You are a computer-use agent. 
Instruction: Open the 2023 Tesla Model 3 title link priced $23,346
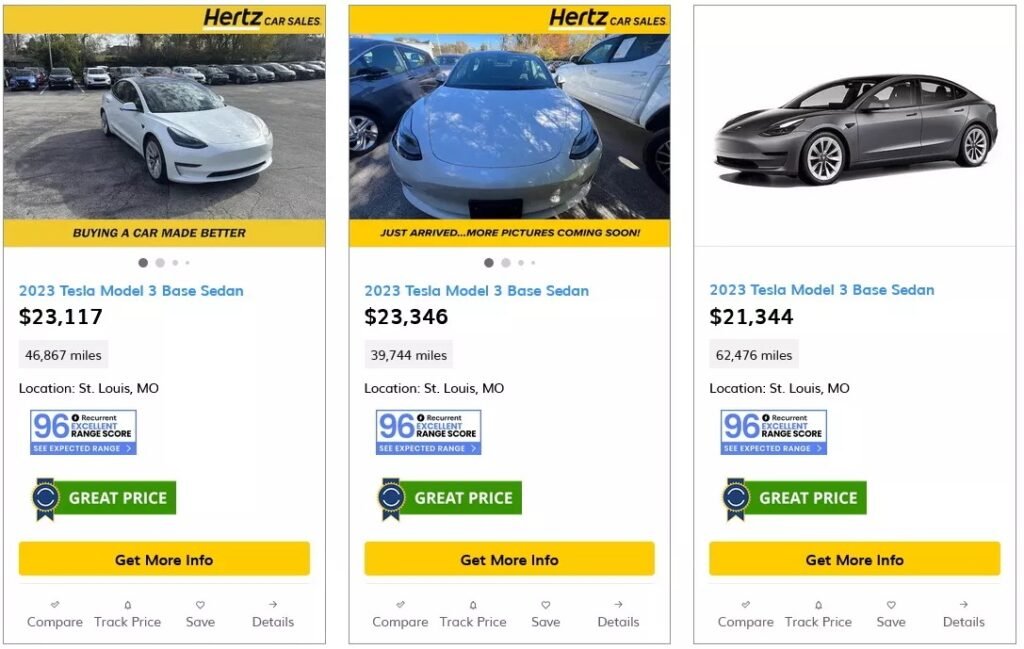click(x=476, y=291)
